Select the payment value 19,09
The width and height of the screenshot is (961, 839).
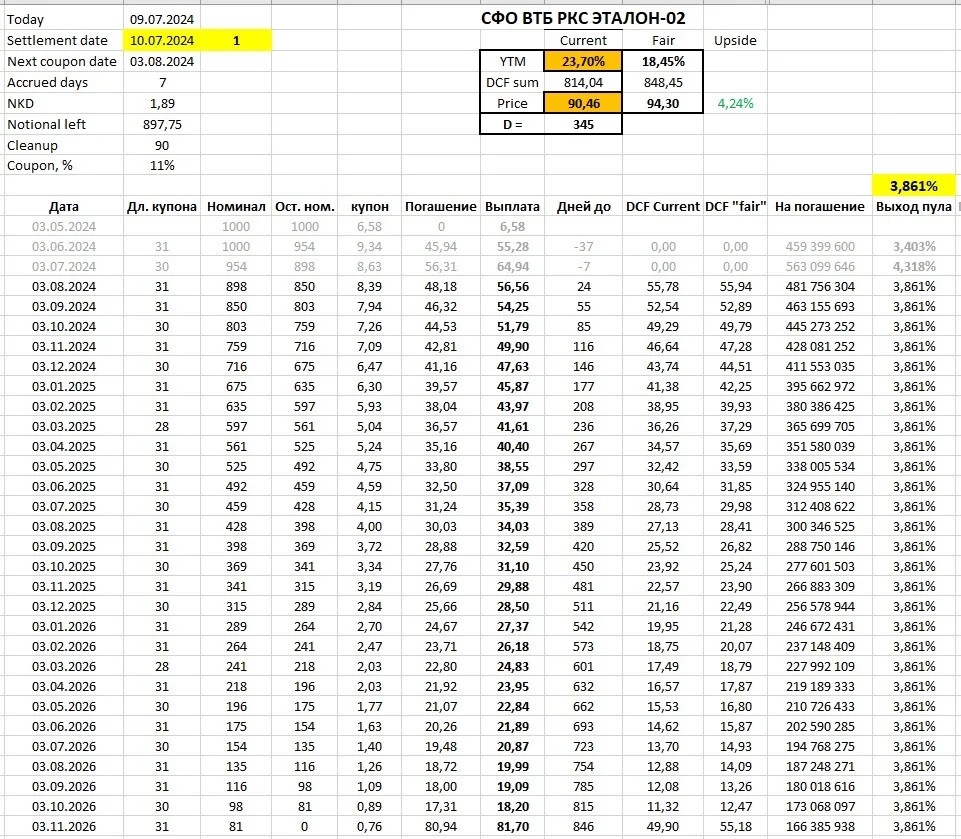pos(513,786)
